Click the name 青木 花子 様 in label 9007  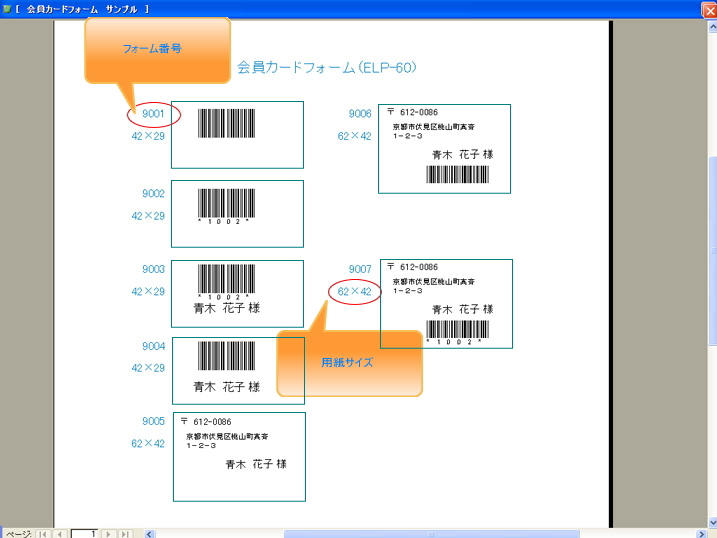pos(463,309)
